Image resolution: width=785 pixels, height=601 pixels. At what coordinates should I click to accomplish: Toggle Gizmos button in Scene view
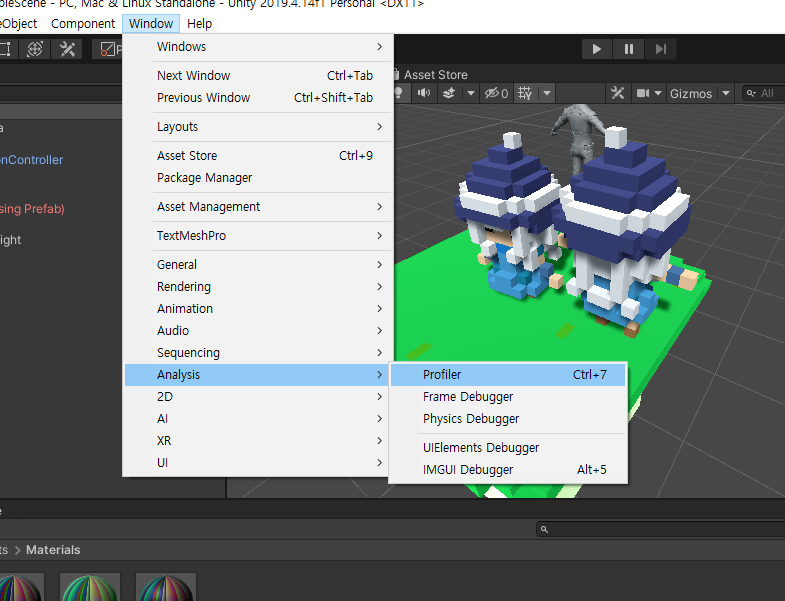[x=691, y=93]
